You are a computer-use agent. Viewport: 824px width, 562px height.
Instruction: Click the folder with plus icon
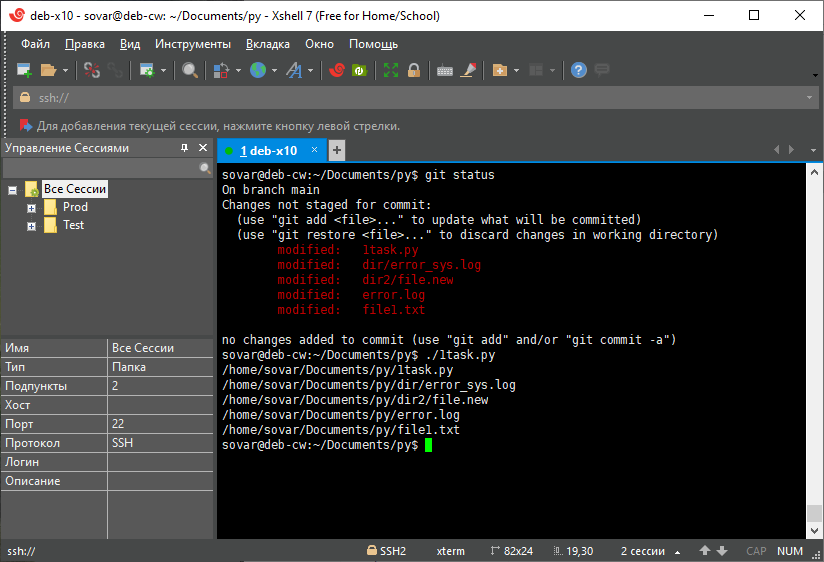[500, 70]
